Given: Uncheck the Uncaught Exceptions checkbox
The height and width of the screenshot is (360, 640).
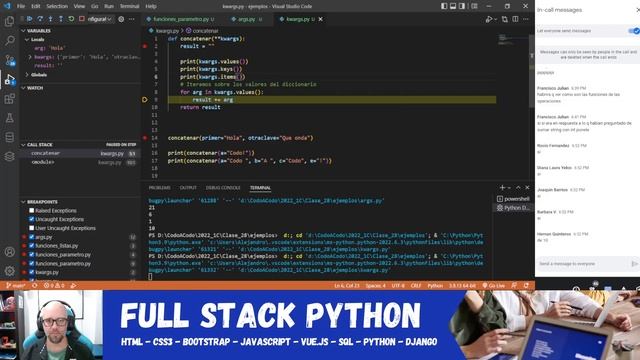Looking at the screenshot, I should pyautogui.click(x=31, y=219).
